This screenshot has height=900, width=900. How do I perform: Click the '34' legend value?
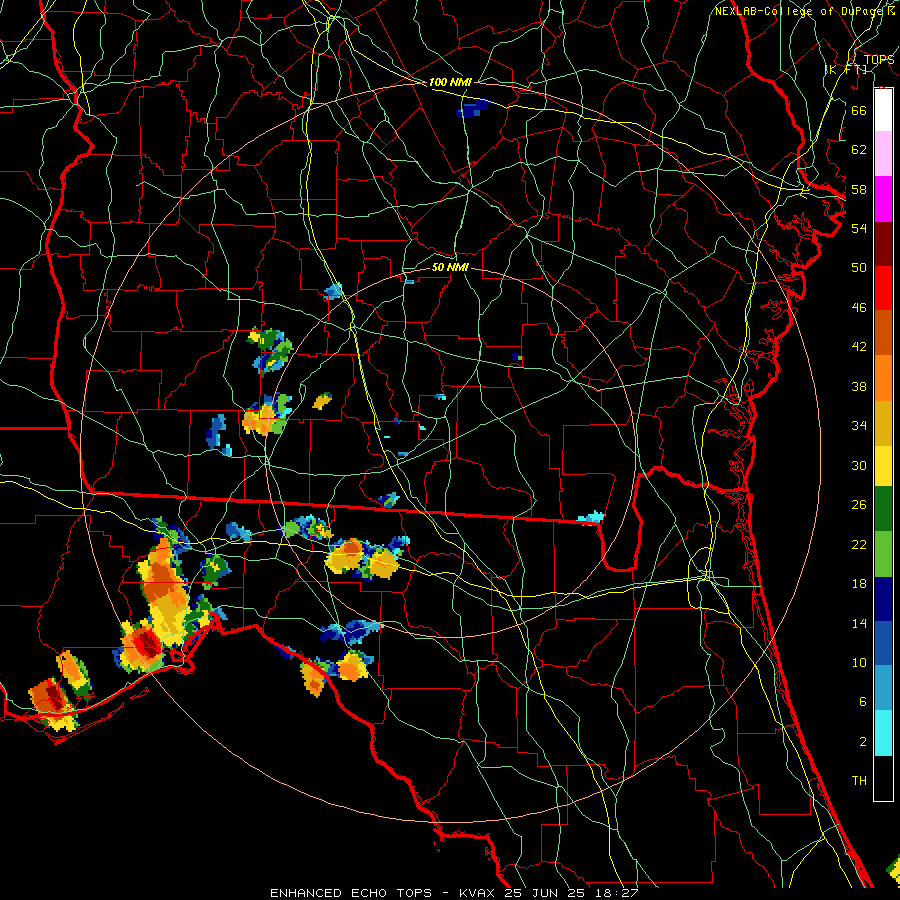(859, 426)
